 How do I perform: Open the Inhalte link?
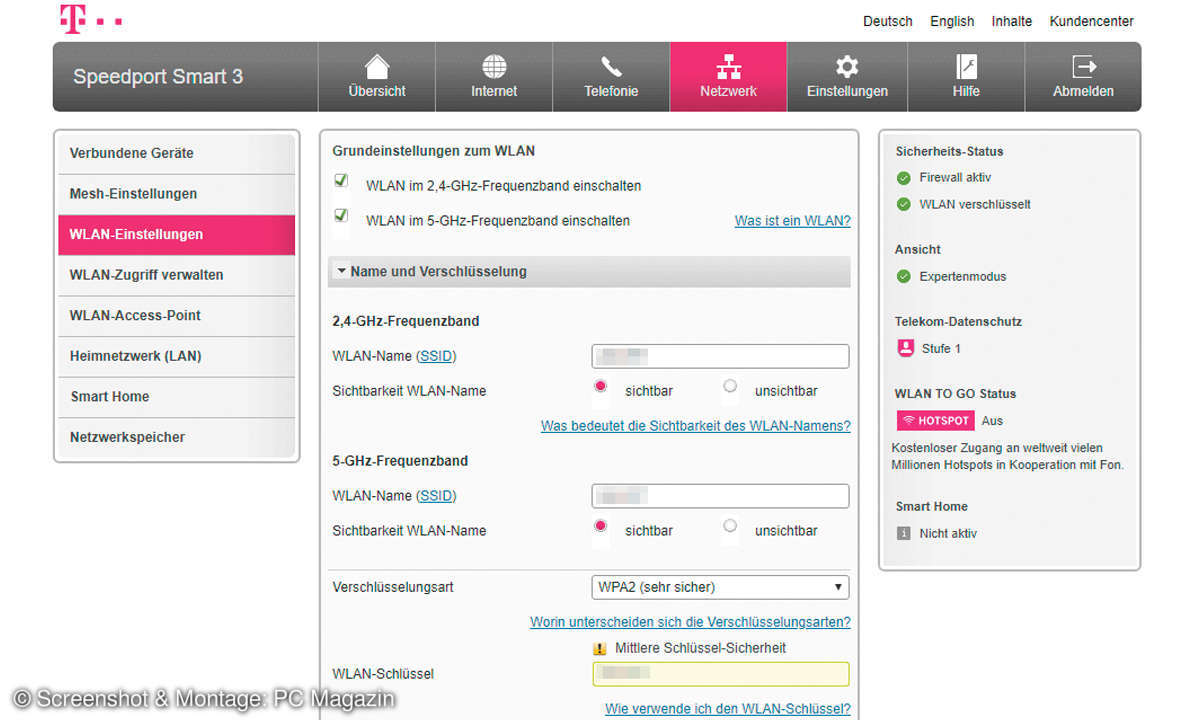1012,21
